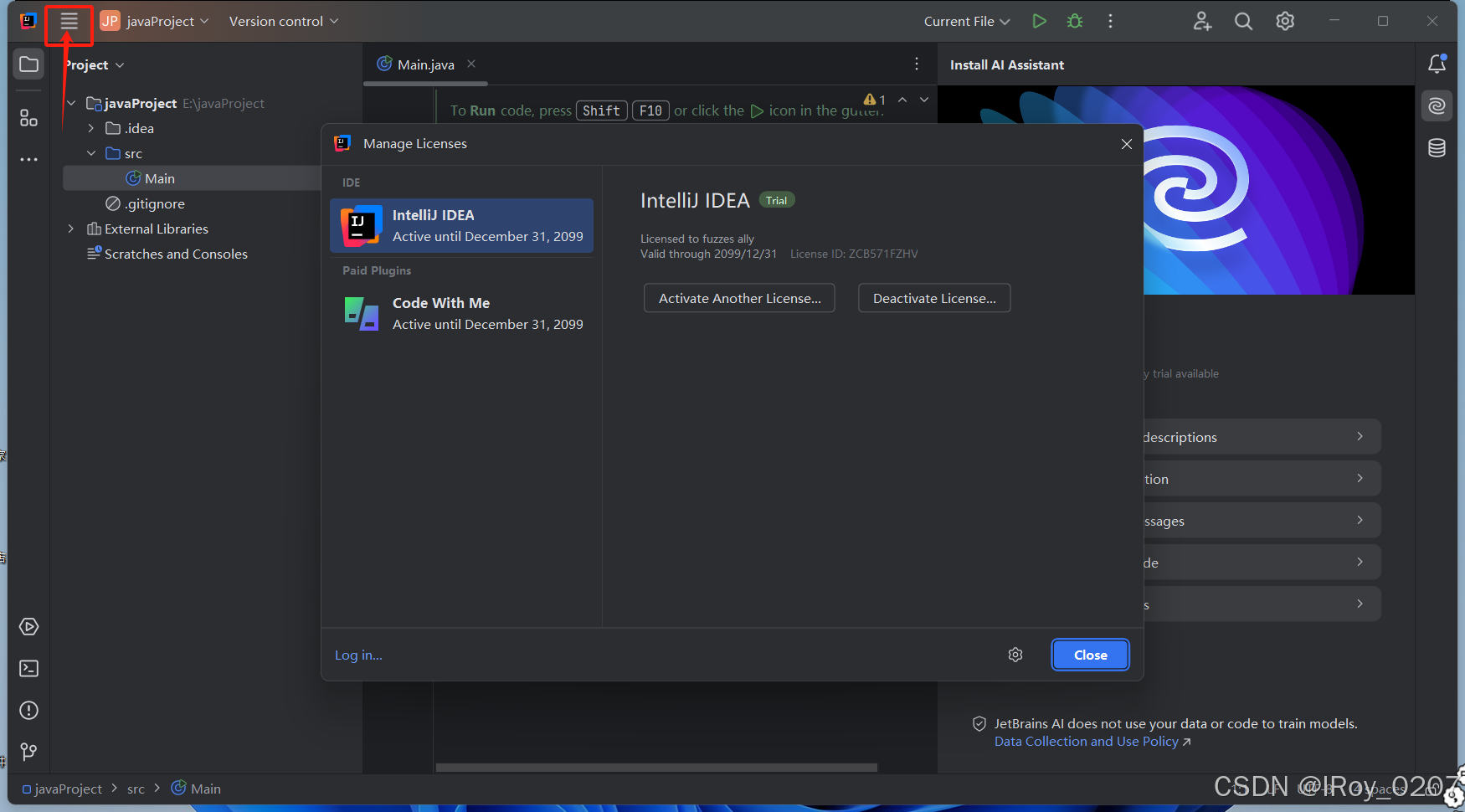Open Search Everywhere magnifier
This screenshot has height=812, width=1465.
click(1243, 21)
